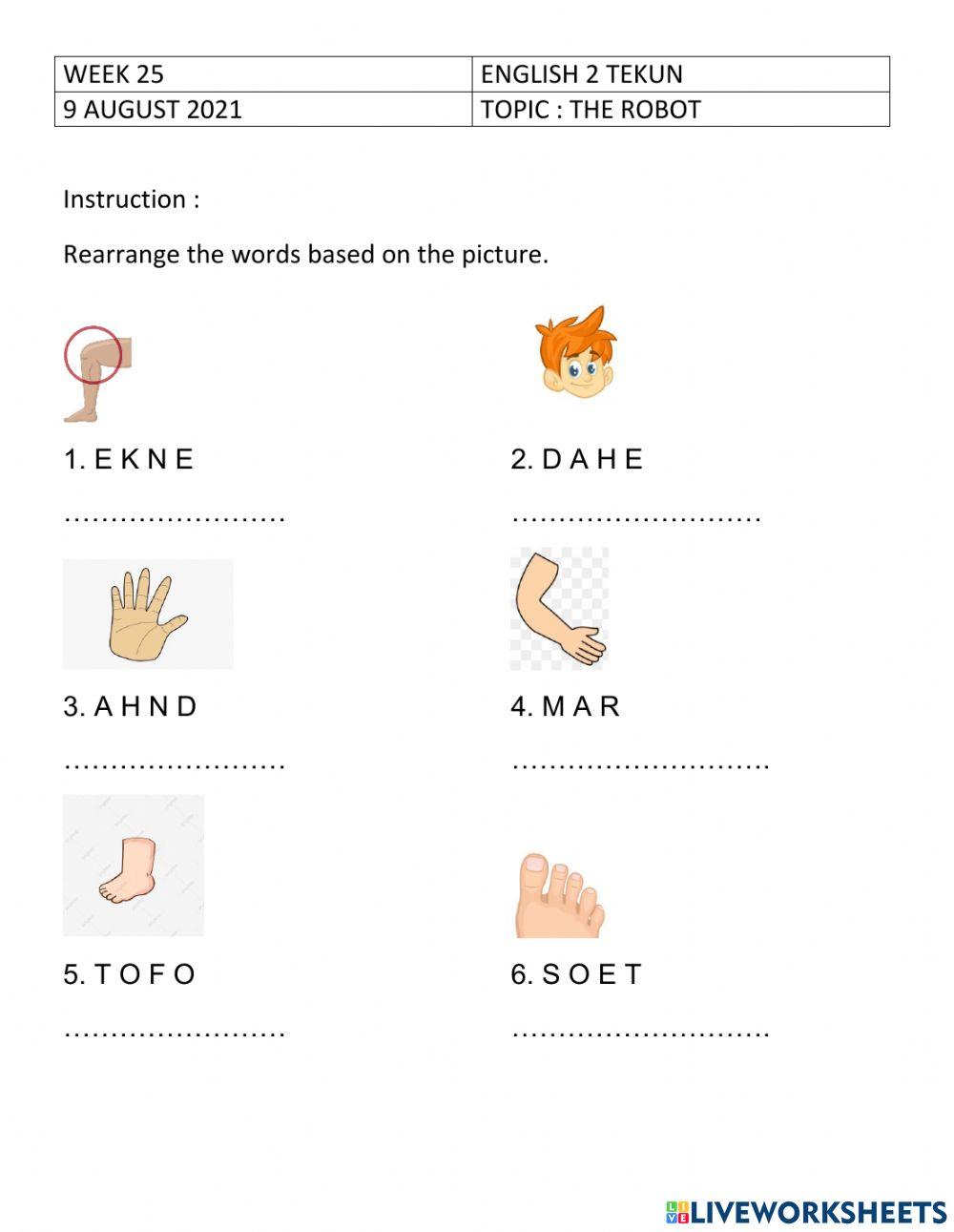Select the foot picture above T O F O
954x1232 pixels.
click(x=133, y=866)
